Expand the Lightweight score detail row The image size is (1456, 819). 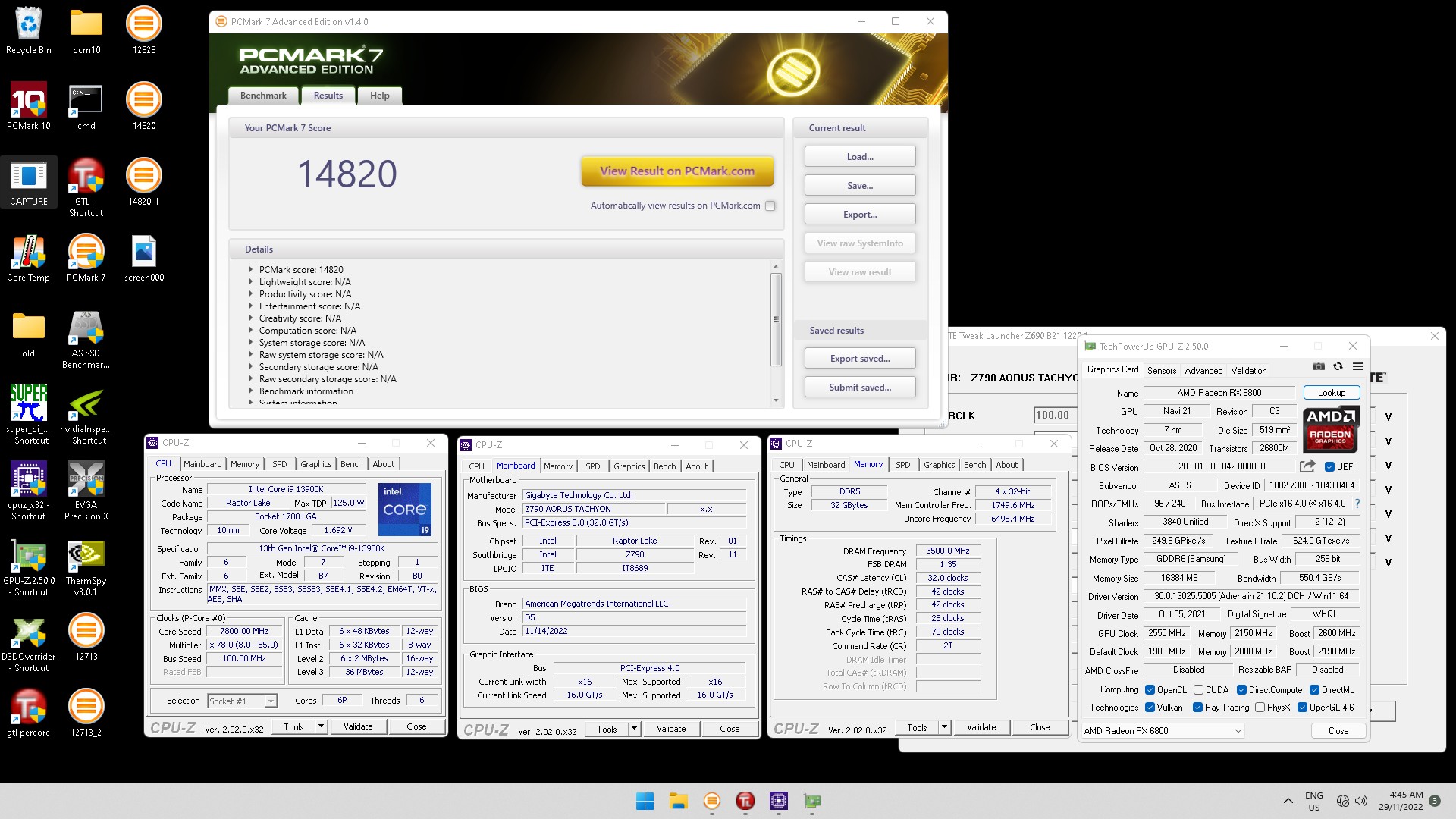[x=250, y=282]
